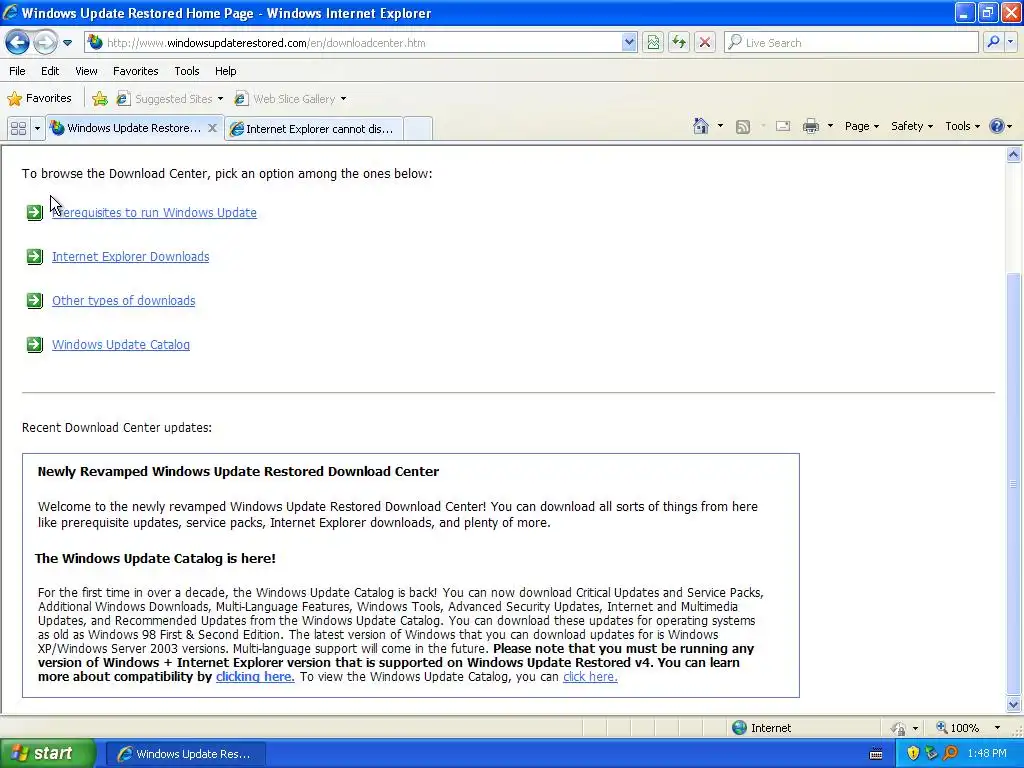Open Prerequisites to run Windows Update link
This screenshot has height=768, width=1024.
(x=154, y=213)
